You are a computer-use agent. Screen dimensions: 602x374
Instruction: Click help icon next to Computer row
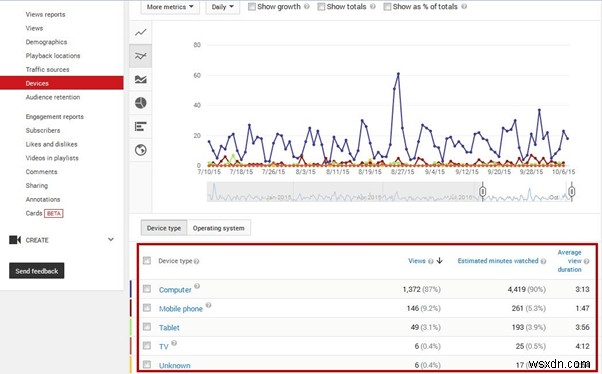pyautogui.click(x=197, y=286)
